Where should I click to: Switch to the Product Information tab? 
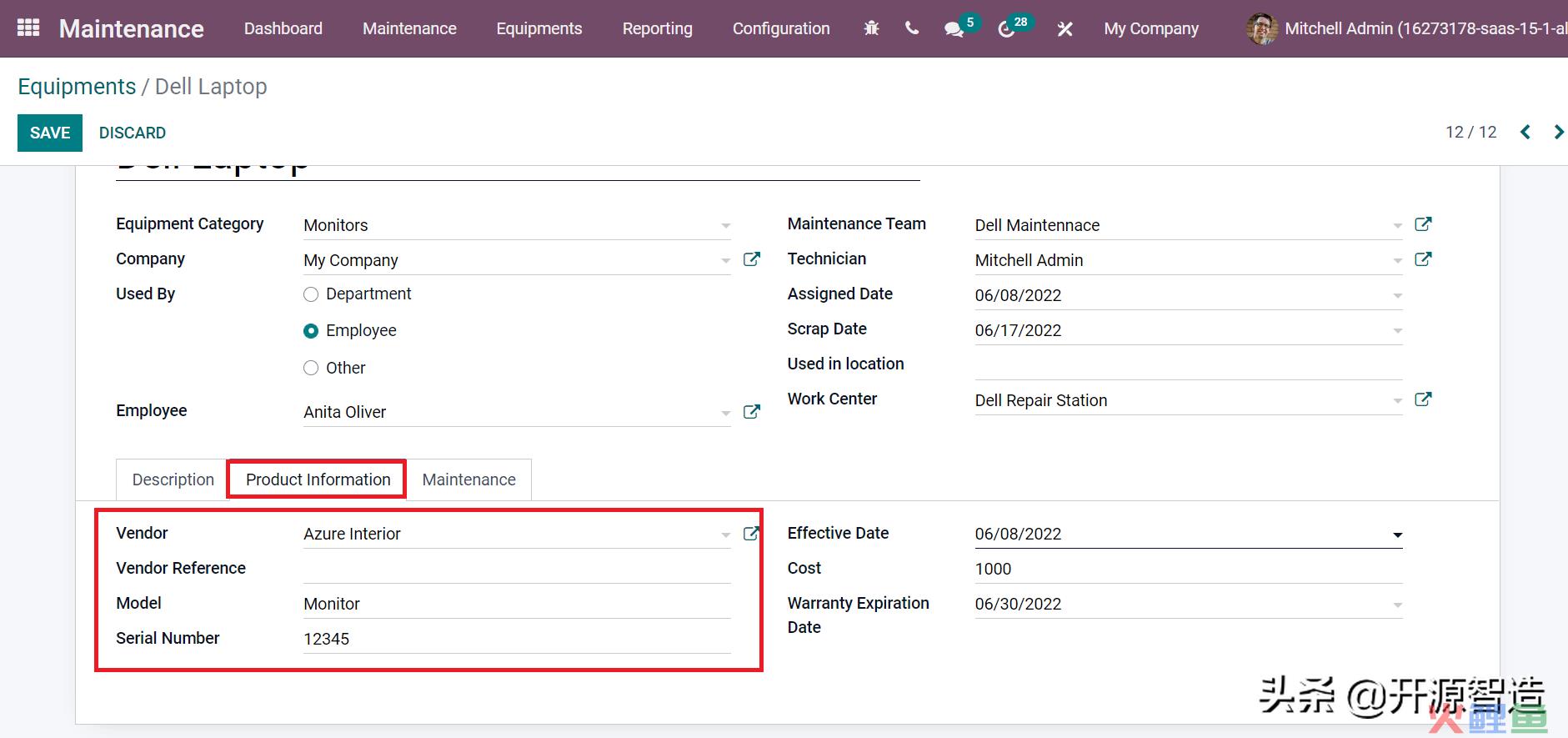point(318,479)
